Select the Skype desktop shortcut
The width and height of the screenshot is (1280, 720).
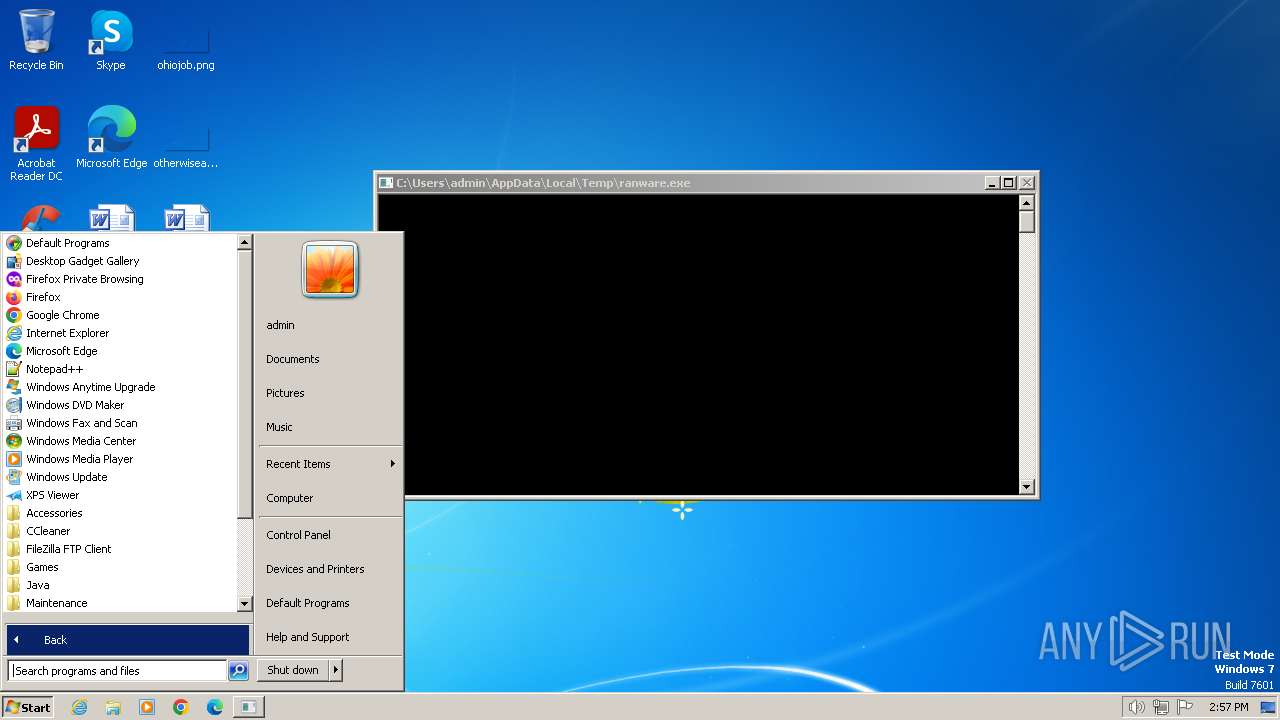(111, 40)
